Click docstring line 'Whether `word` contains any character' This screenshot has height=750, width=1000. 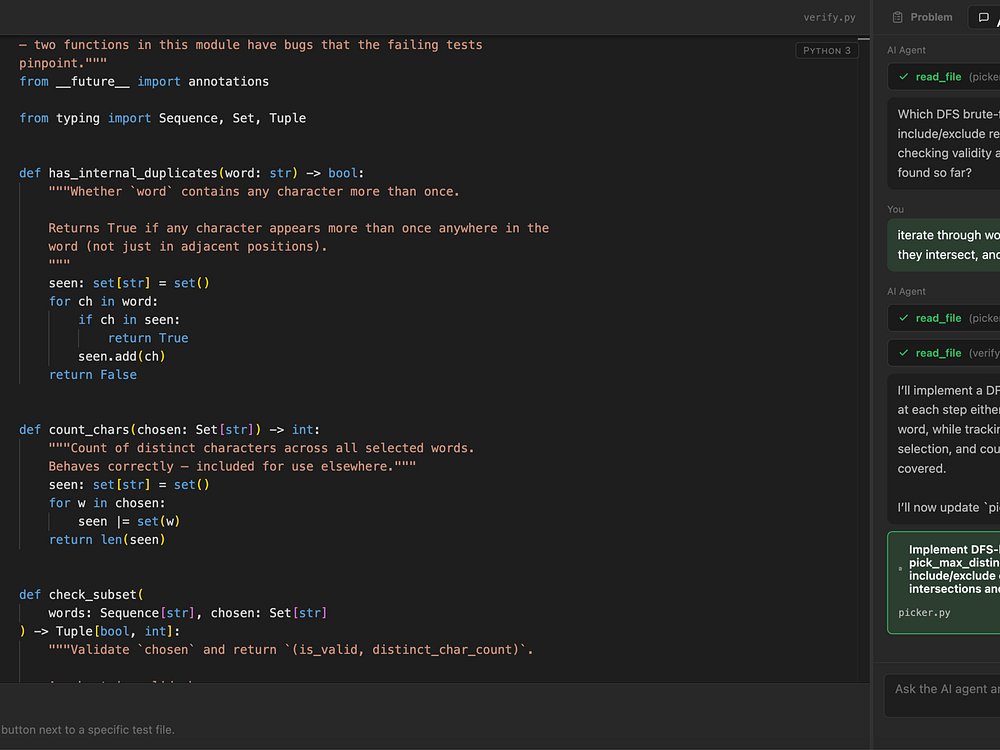coord(254,191)
